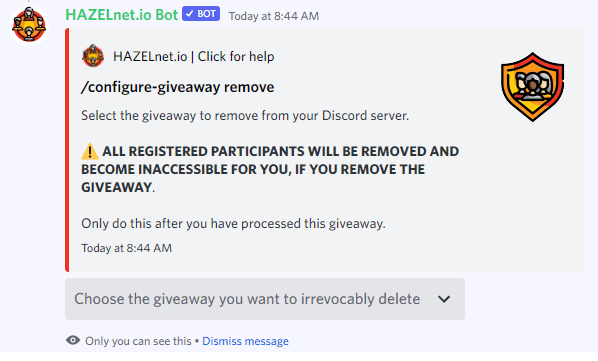Click the checkmark inside the BOT badge
Screen dimensions: 598x361
190,14
